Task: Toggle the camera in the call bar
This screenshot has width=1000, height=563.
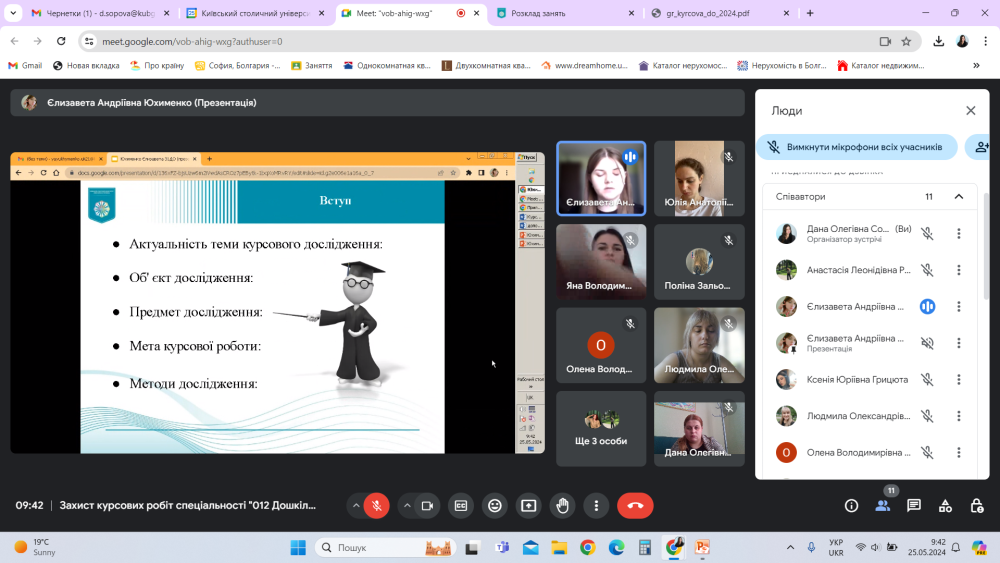Action: click(x=427, y=506)
